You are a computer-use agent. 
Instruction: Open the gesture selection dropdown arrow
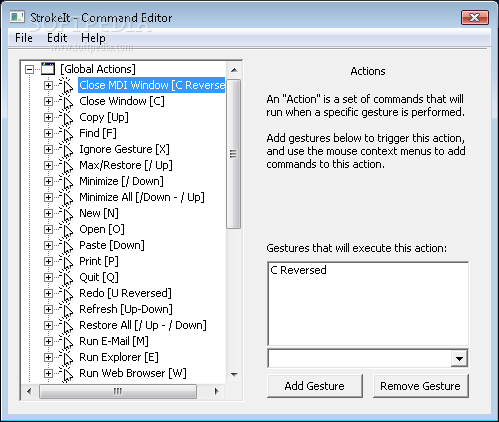pyautogui.click(x=459, y=358)
